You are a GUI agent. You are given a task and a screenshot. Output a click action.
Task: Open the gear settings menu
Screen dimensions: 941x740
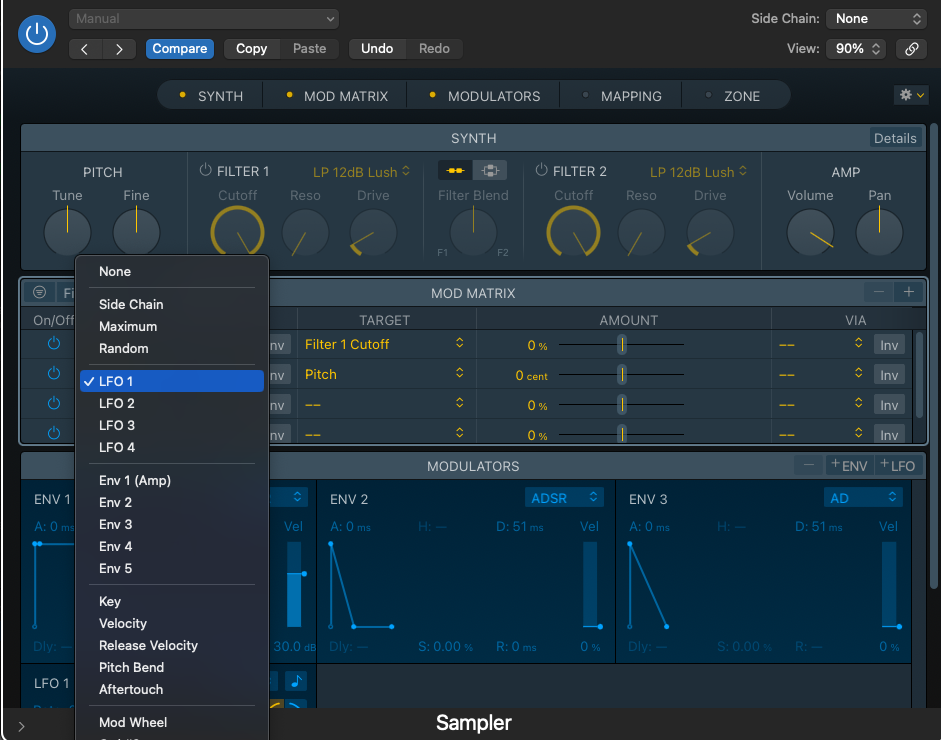click(911, 95)
